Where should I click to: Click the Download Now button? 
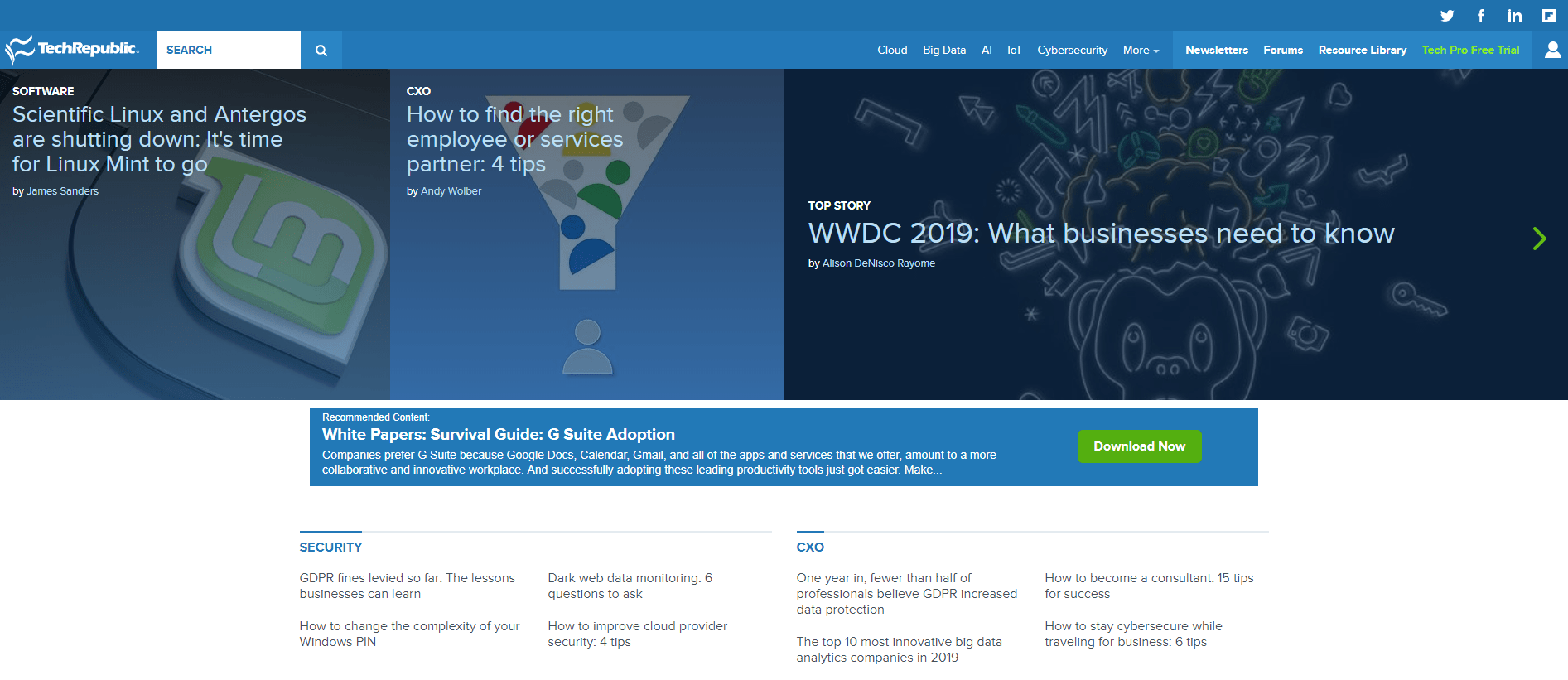click(x=1140, y=446)
